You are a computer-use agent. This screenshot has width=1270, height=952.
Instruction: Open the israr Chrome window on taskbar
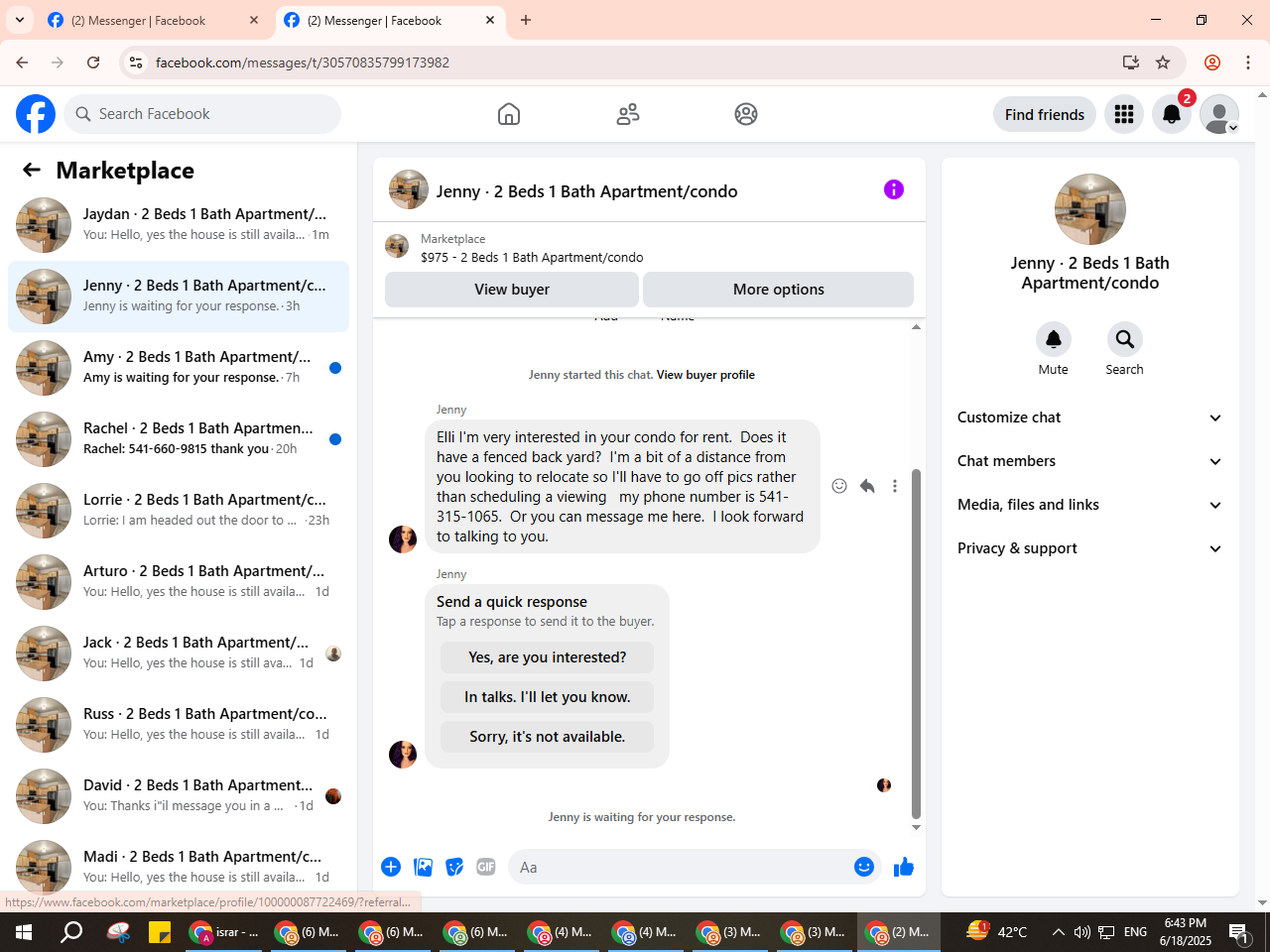(x=224, y=932)
